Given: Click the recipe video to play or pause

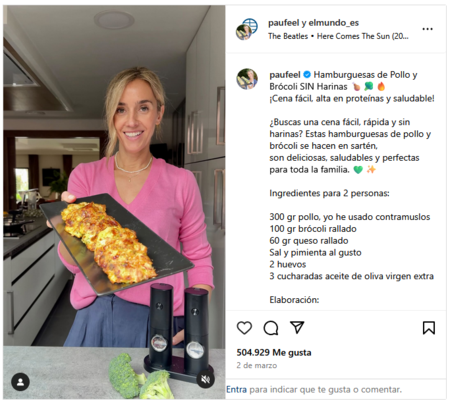Looking at the screenshot, I should pos(114,202).
